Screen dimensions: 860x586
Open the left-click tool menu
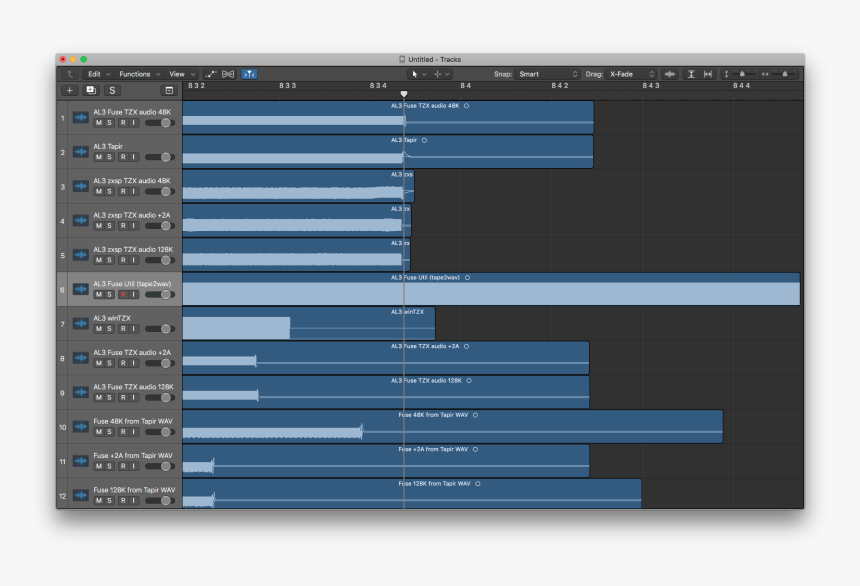click(424, 74)
